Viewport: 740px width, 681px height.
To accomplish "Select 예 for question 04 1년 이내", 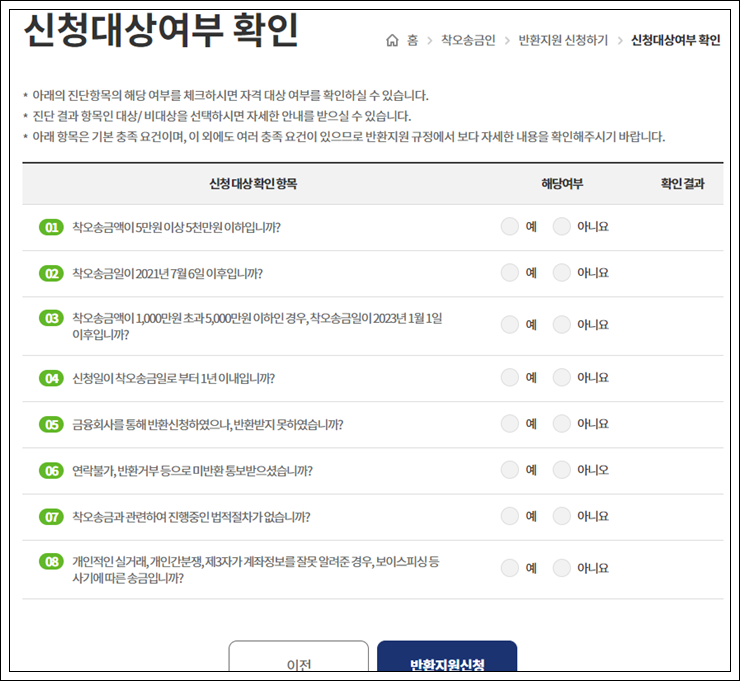I will pyautogui.click(x=510, y=378).
